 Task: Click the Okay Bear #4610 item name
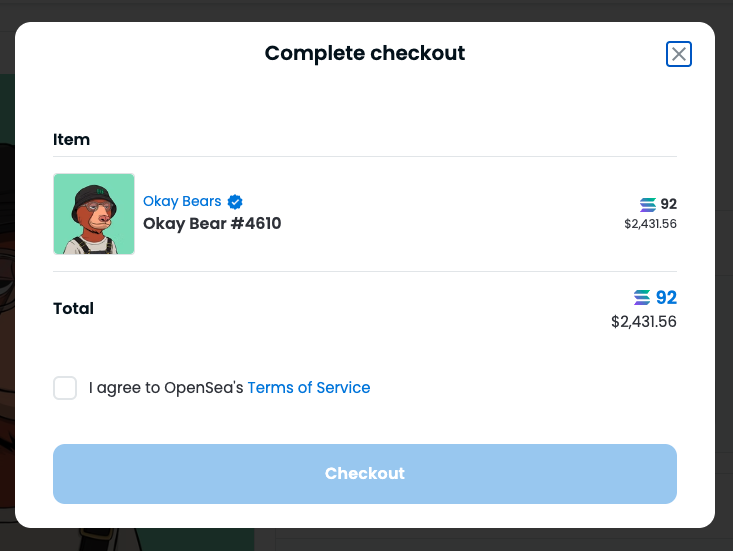point(212,224)
